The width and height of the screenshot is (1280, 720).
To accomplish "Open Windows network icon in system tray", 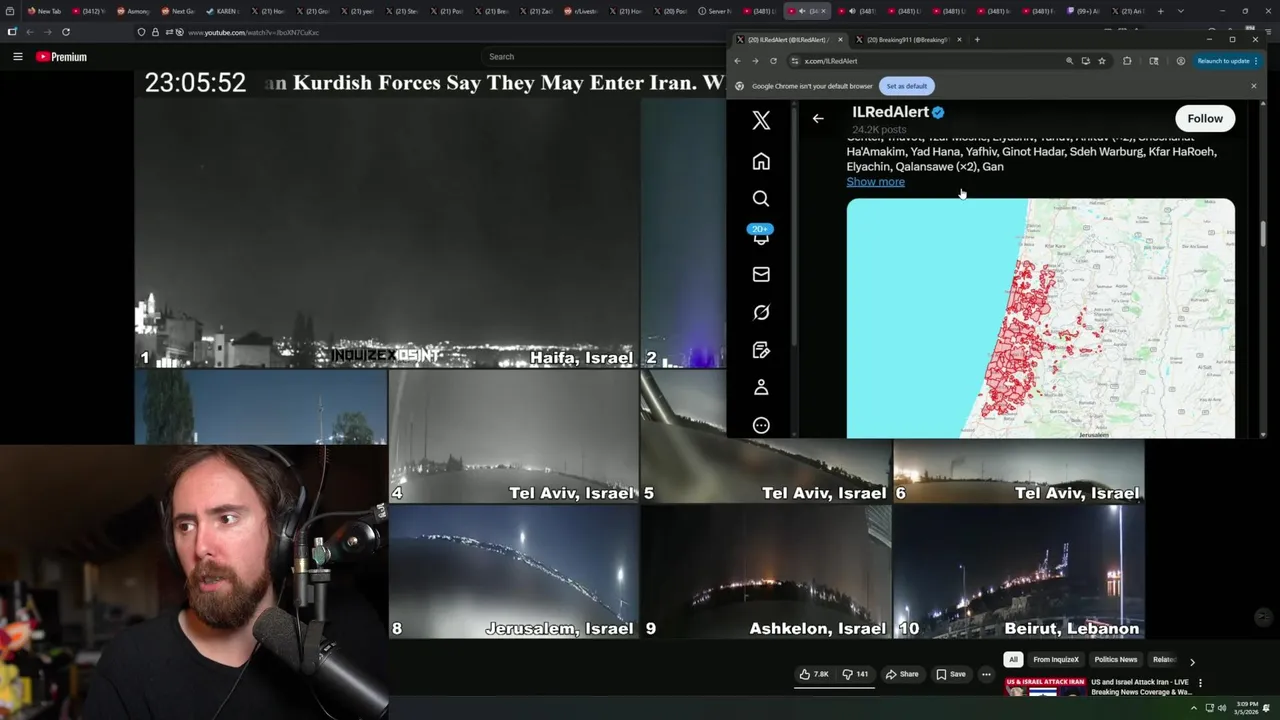I will click(1210, 708).
